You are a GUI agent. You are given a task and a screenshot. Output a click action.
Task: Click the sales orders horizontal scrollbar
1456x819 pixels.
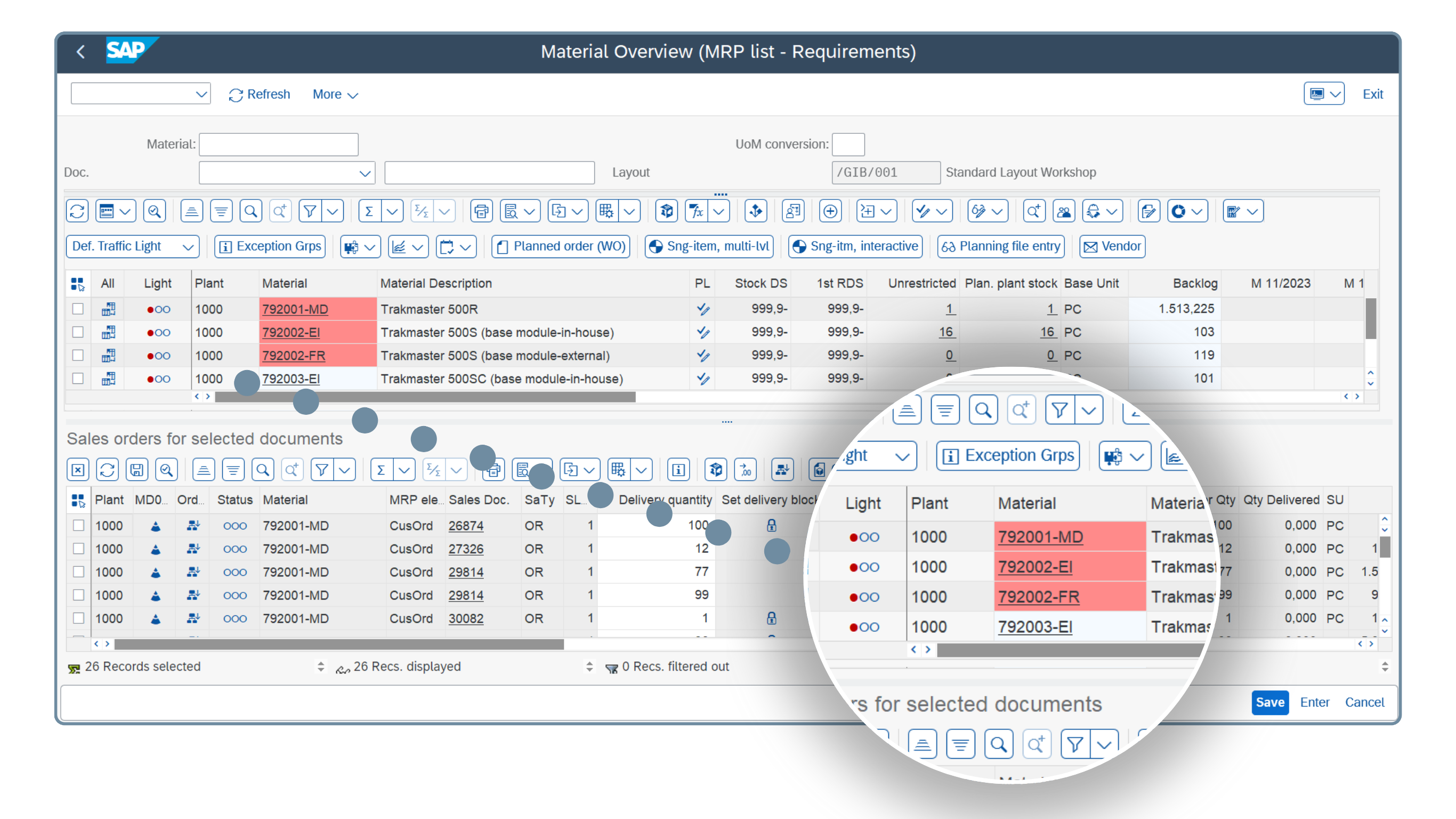338,644
